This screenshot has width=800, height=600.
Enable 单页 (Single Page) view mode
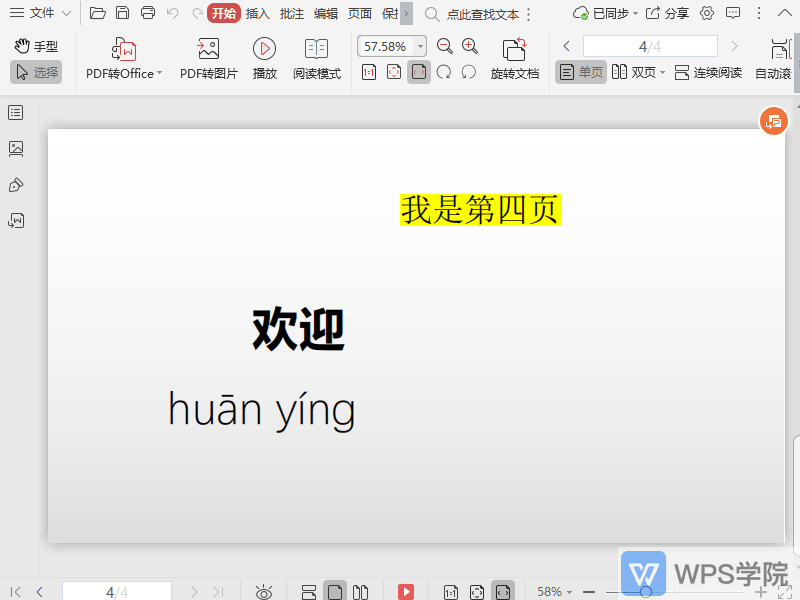click(x=580, y=72)
